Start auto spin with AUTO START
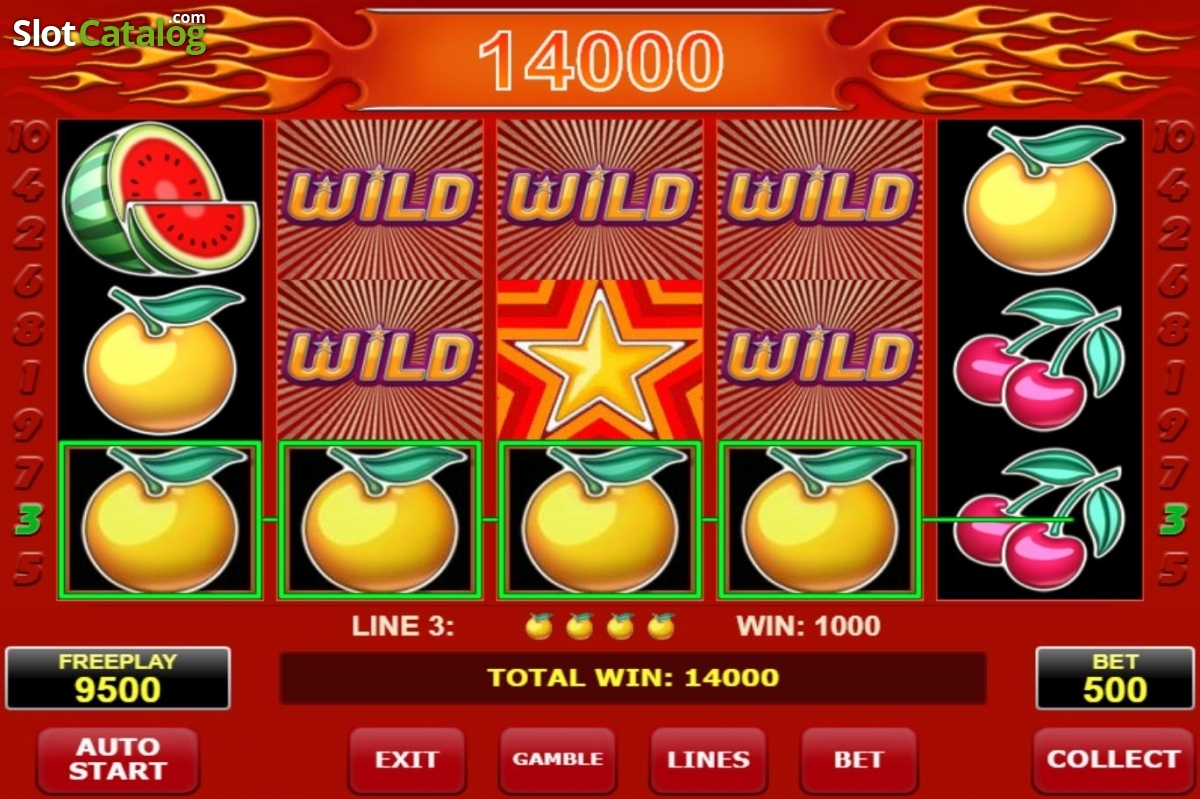The image size is (1200, 799). [118, 760]
